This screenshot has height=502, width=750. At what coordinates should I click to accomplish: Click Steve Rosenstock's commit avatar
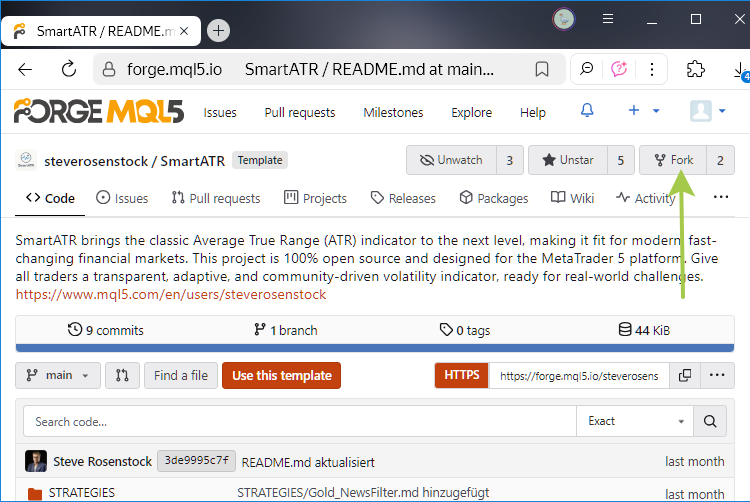click(36, 461)
